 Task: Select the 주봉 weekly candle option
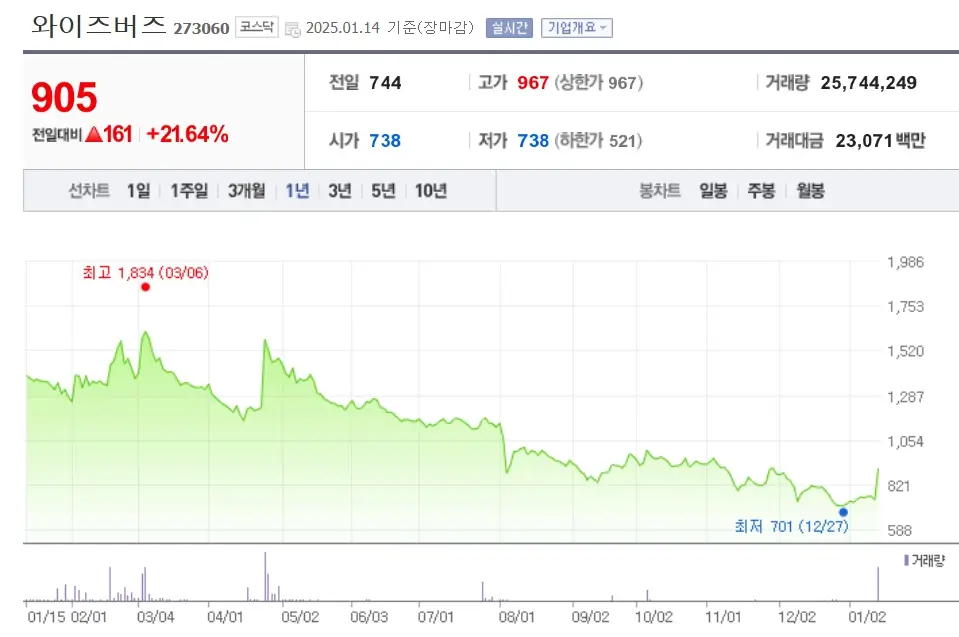(x=761, y=190)
